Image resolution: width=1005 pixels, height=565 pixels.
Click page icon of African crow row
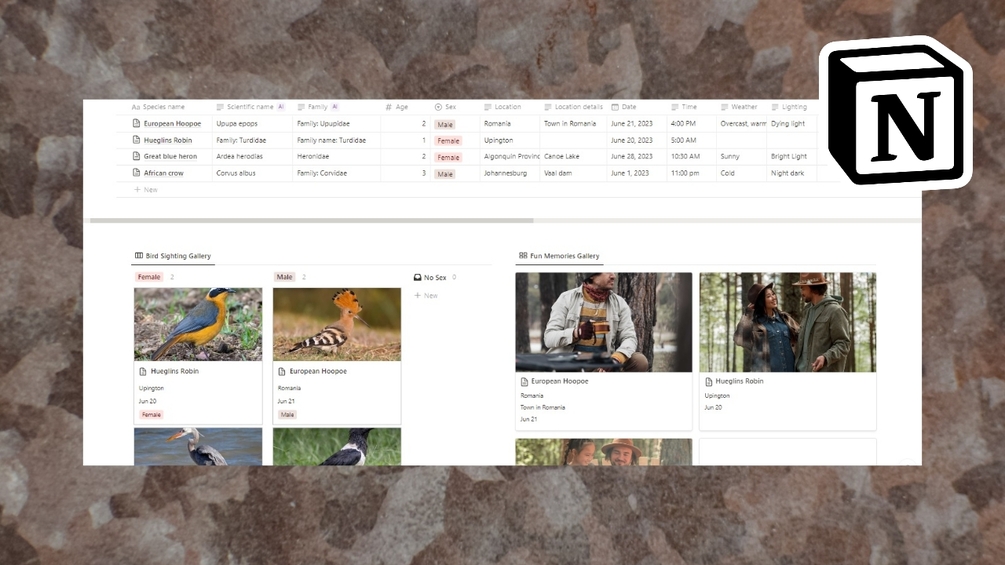pyautogui.click(x=136, y=172)
